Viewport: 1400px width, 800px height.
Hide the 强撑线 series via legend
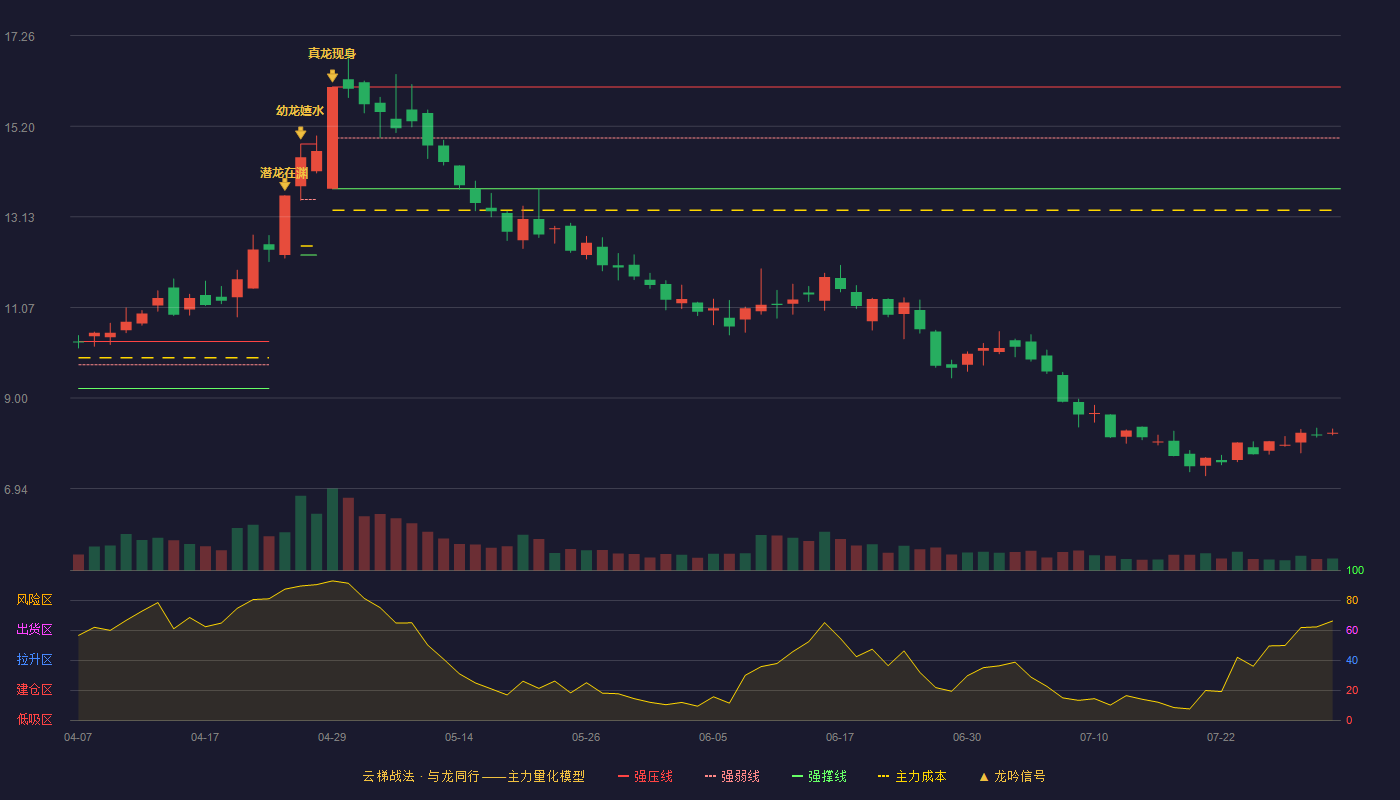(x=819, y=776)
